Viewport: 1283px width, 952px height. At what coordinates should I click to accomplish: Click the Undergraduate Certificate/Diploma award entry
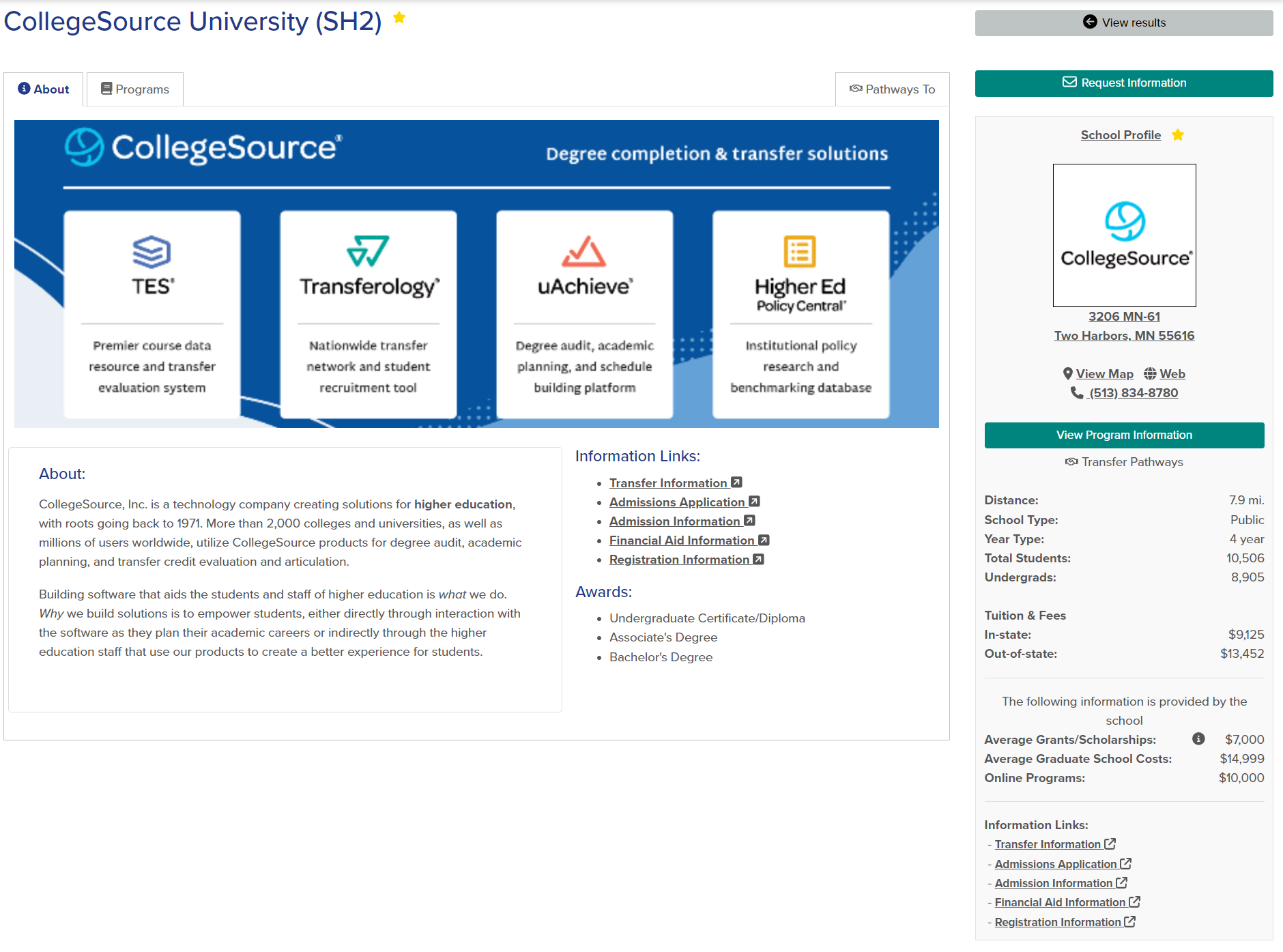(x=707, y=618)
